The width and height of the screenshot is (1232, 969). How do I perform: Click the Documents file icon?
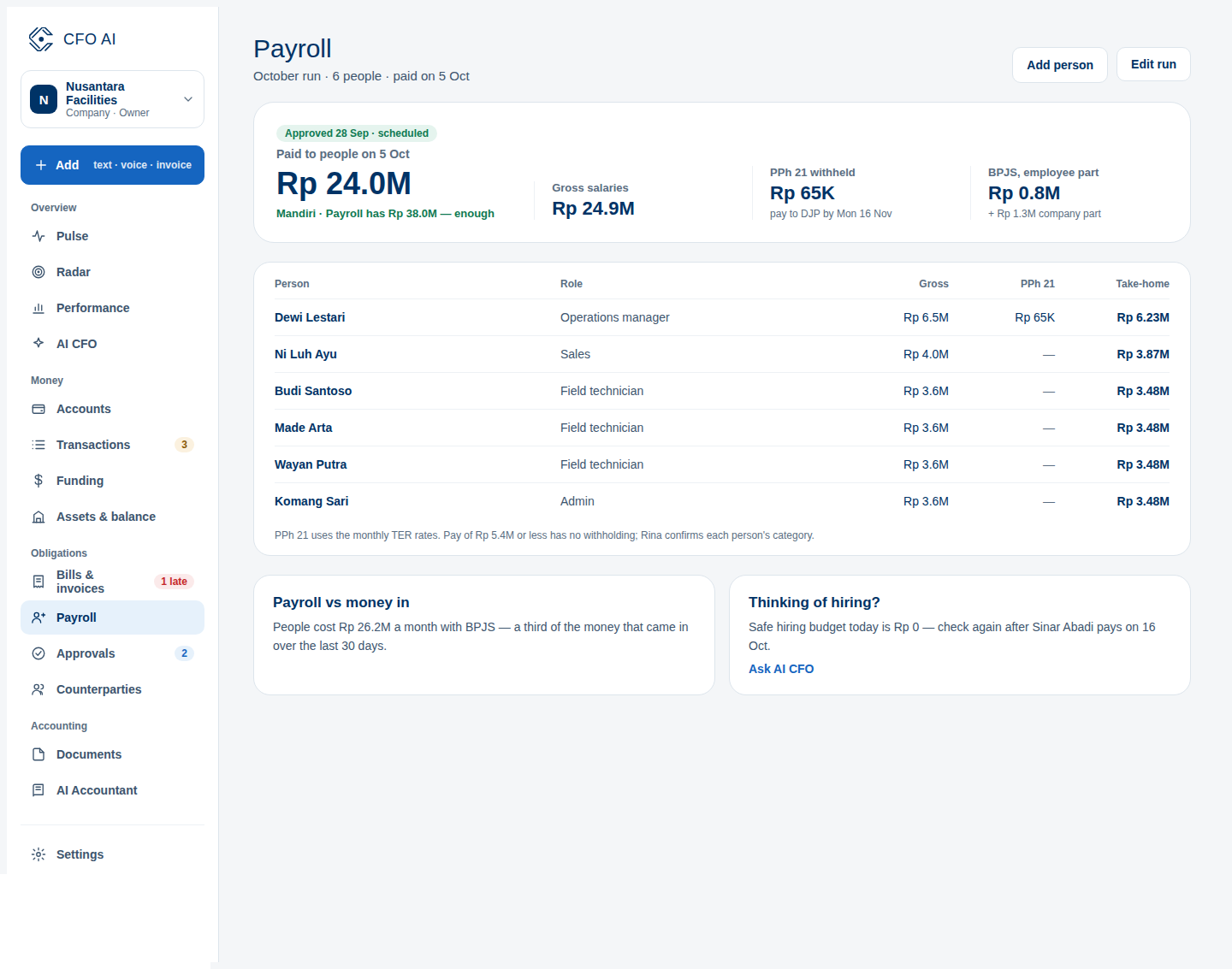(38, 754)
